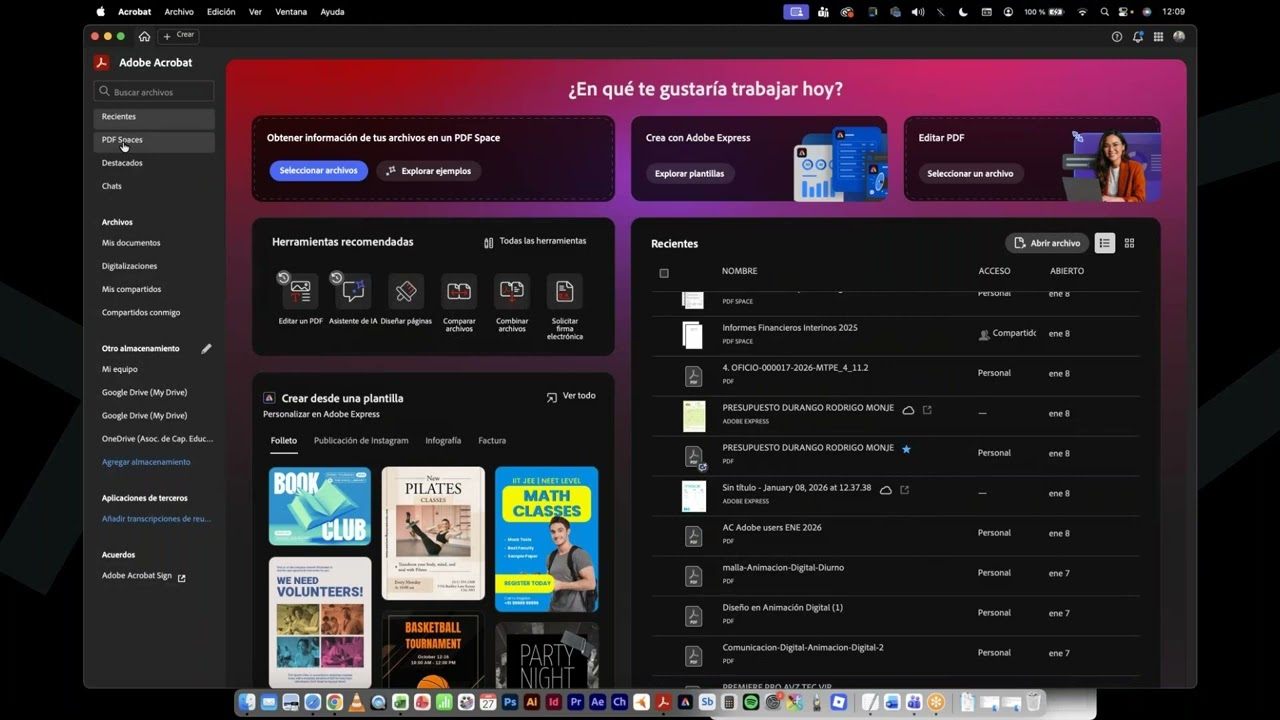This screenshot has height=720, width=1280.
Task: Tick the select-all checkbox in Recientes header
Action: pyautogui.click(x=664, y=273)
